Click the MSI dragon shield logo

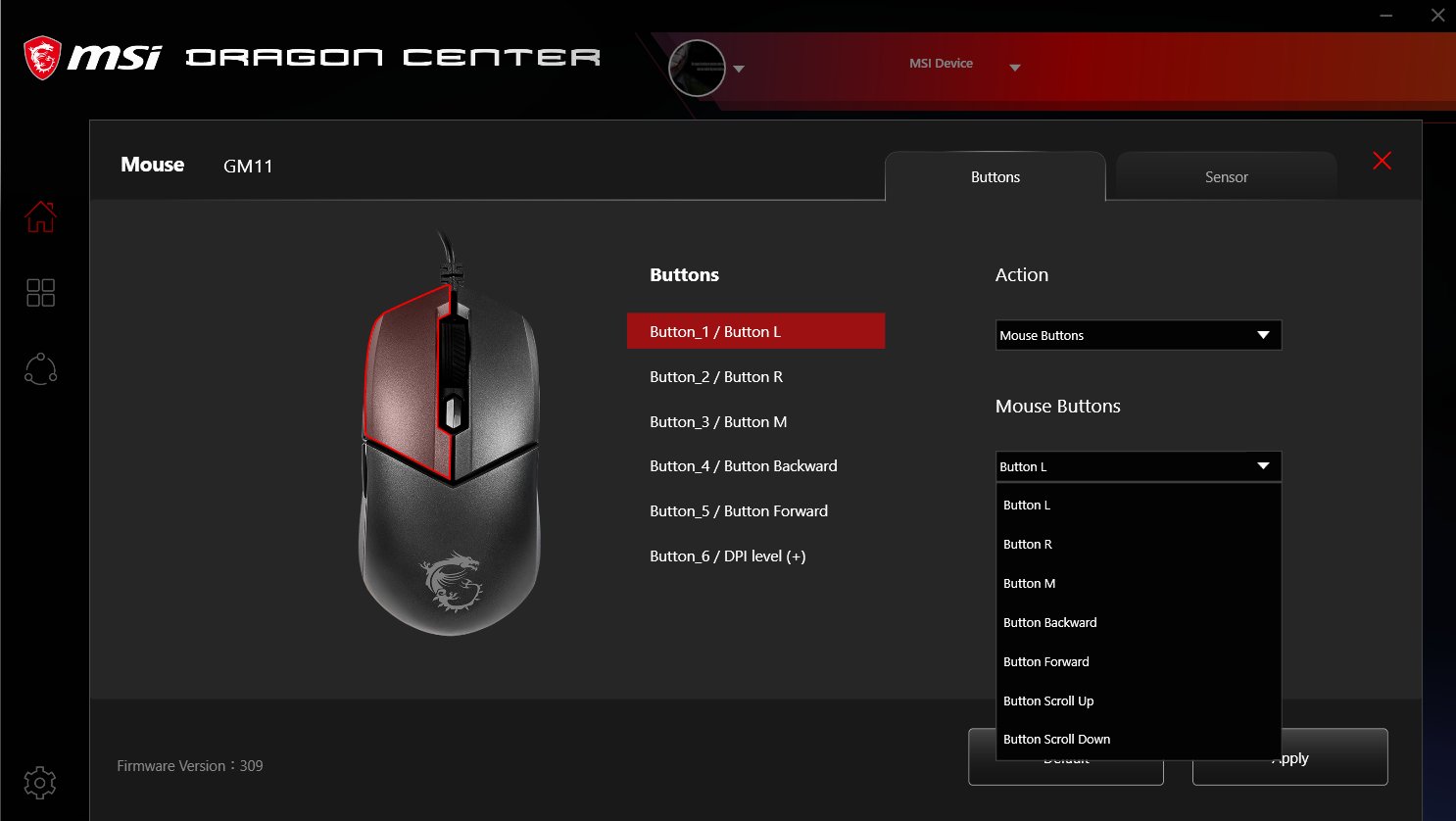click(42, 58)
